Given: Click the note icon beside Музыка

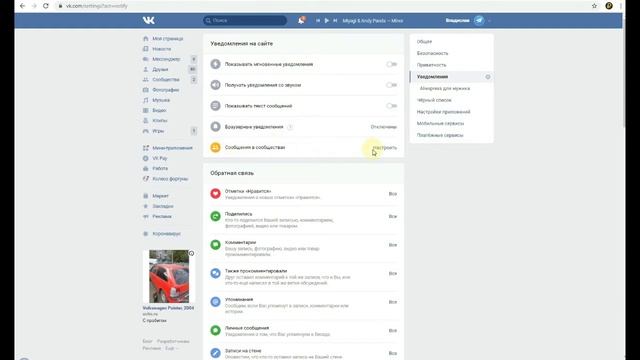Looking at the screenshot, I should (146, 100).
